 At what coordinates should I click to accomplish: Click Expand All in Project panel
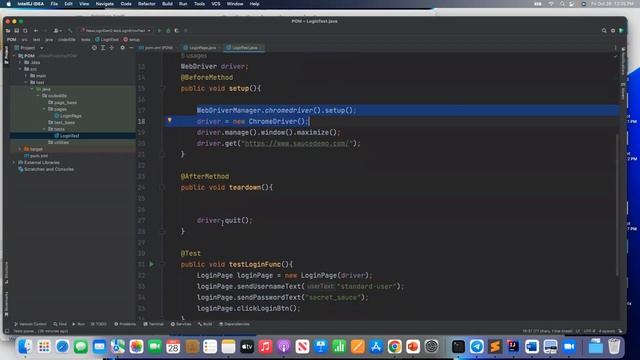103,48
